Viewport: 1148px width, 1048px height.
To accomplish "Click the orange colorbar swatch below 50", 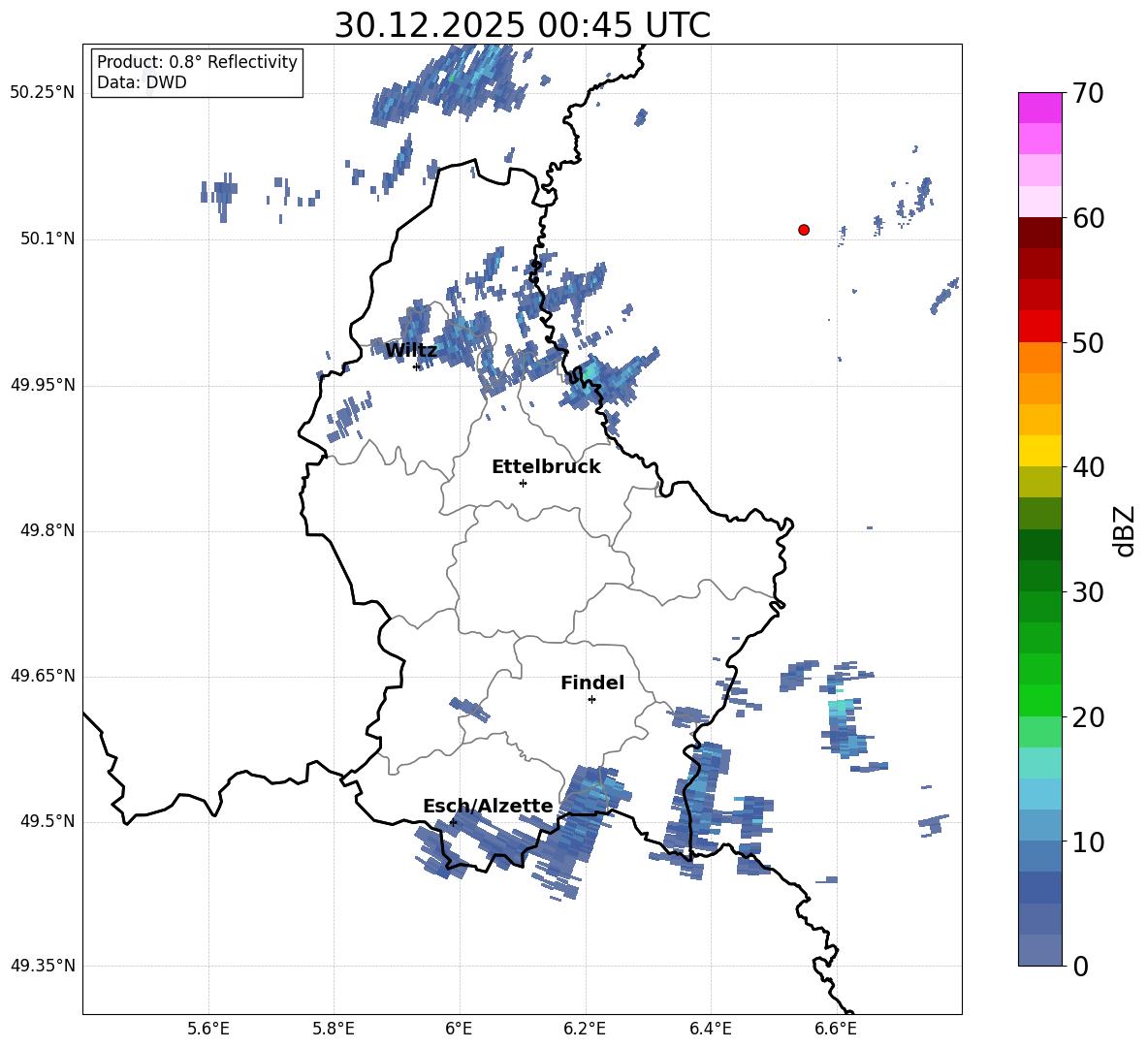I will [x=1040, y=358].
